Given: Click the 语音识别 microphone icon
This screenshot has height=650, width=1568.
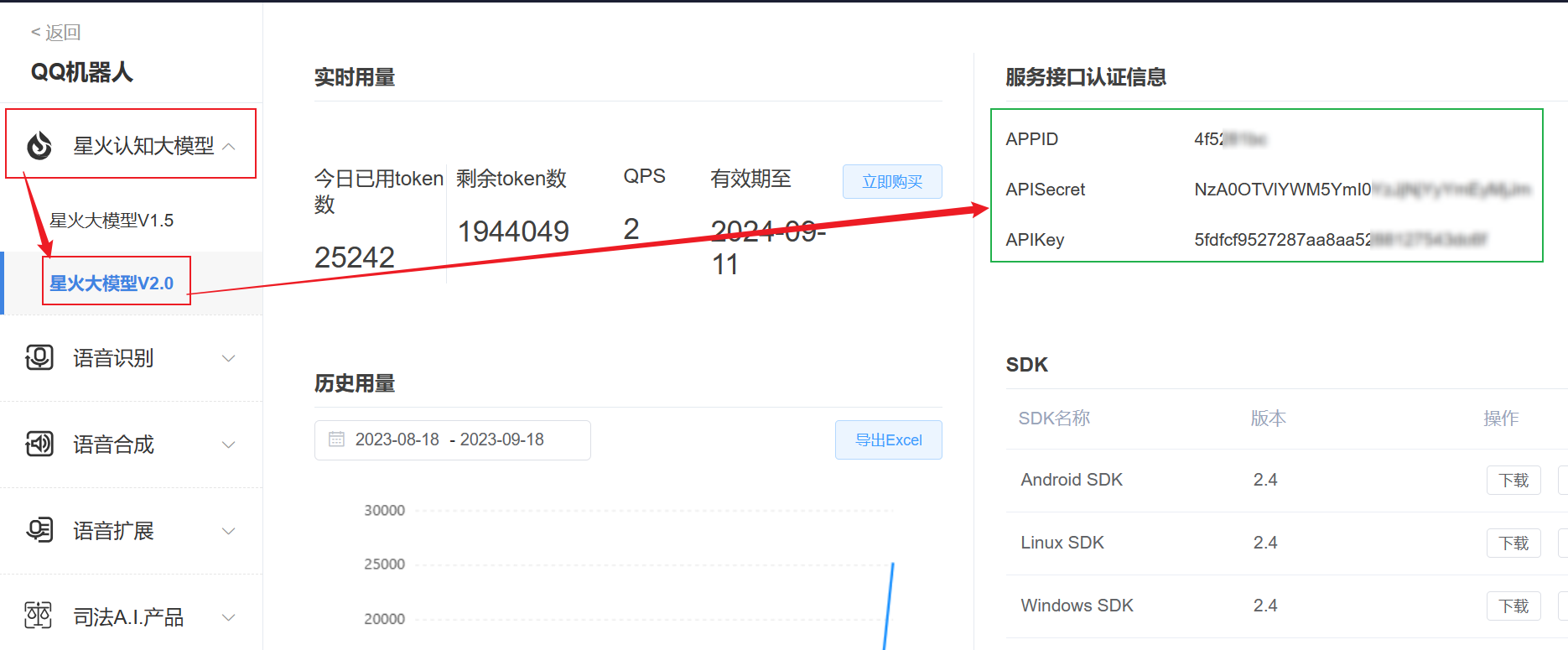Looking at the screenshot, I should coord(39,358).
